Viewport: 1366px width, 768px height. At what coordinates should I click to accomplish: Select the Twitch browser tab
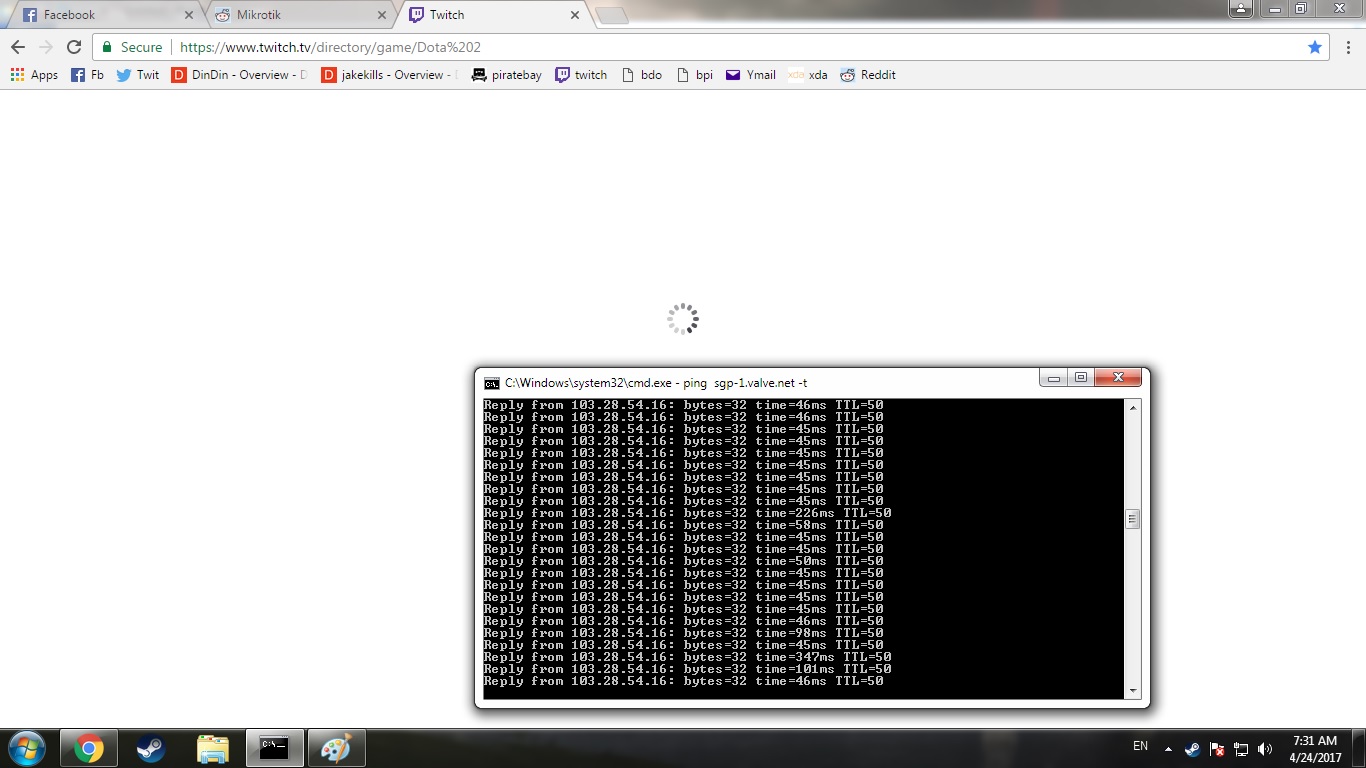493,15
